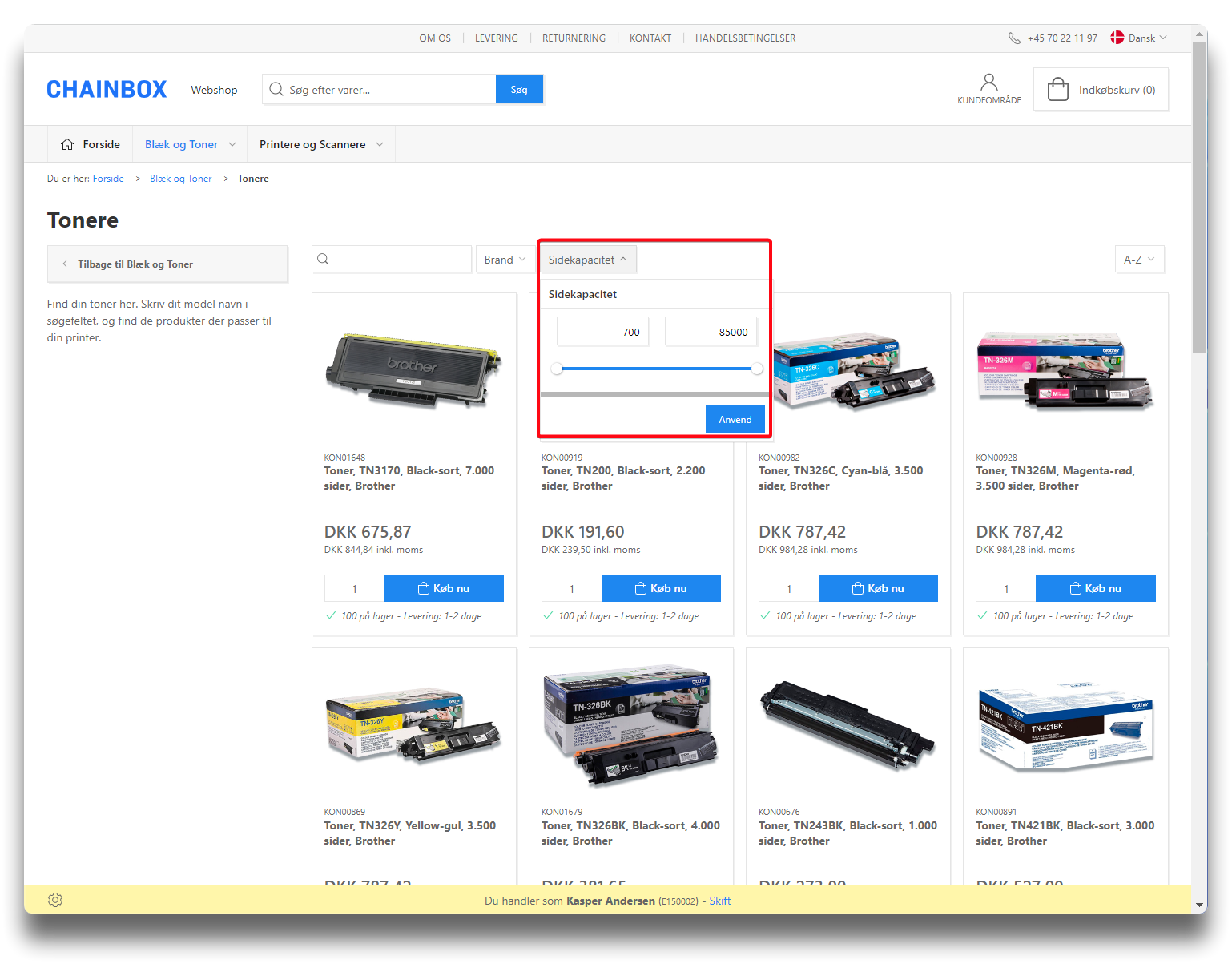The image size is (1232, 964).
Task: Click the Forside home icon
Action: pos(67,145)
